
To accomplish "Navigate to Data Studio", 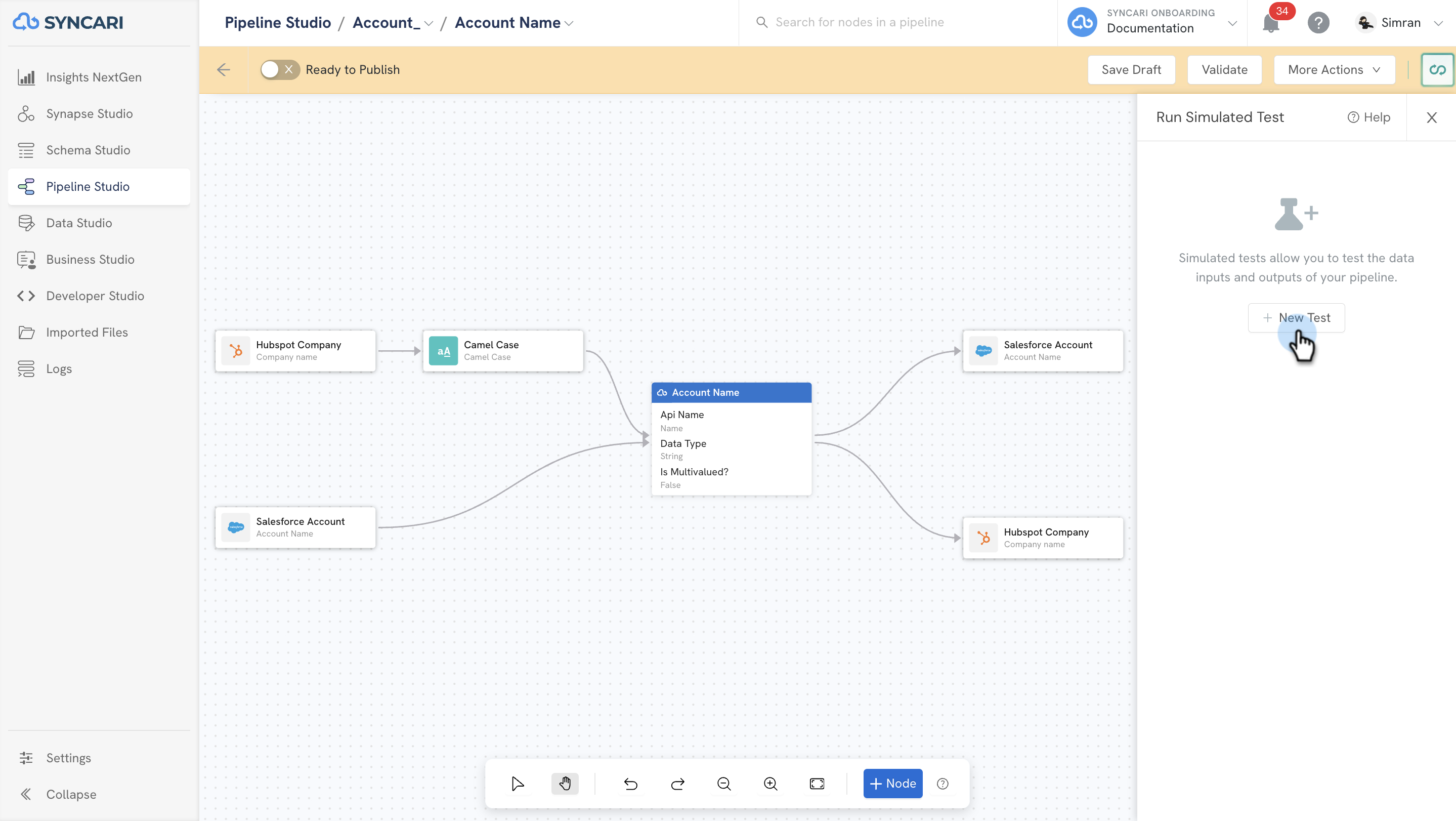I will (99, 223).
